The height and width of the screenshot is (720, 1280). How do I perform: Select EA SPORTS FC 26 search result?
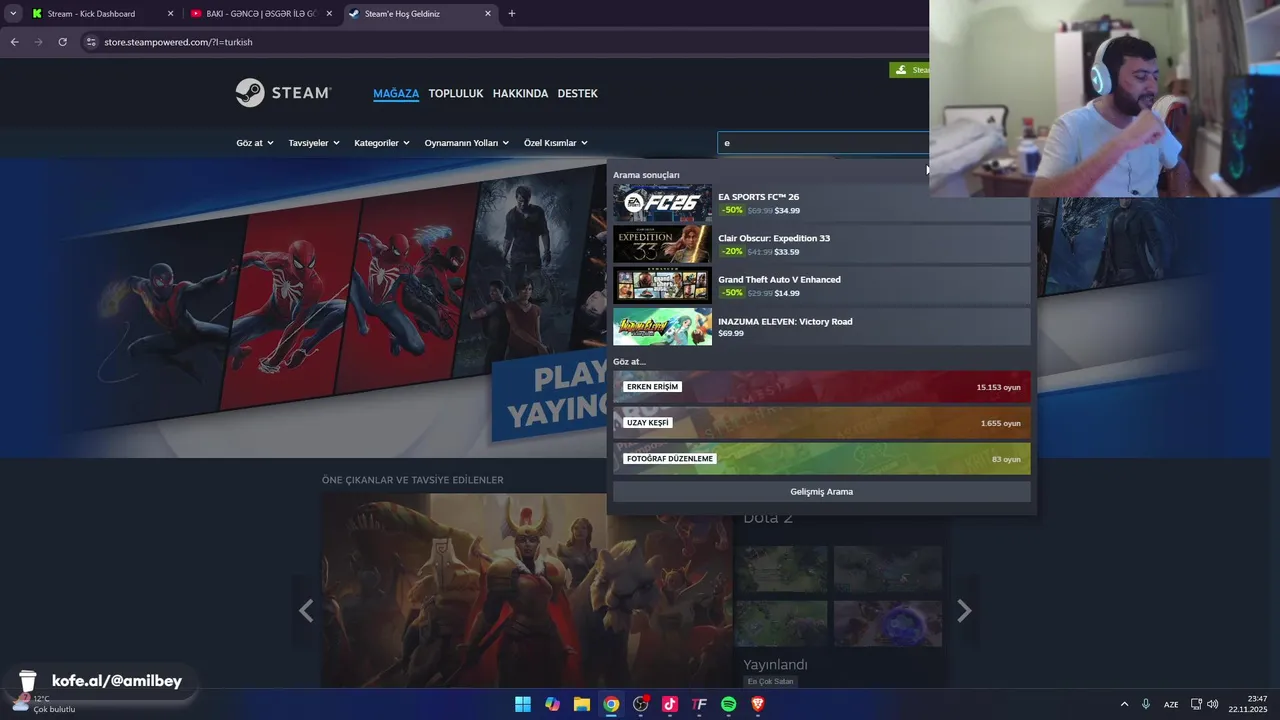821,203
